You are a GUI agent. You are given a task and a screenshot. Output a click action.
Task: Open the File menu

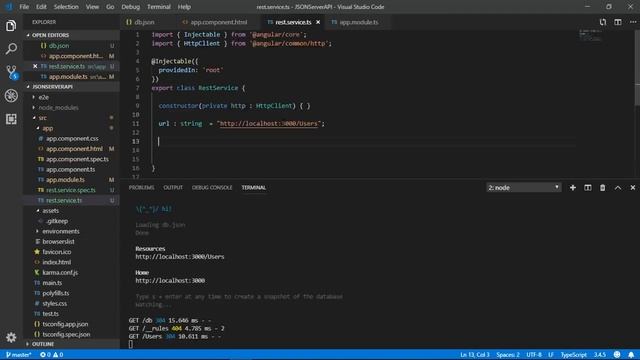tap(24, 7)
